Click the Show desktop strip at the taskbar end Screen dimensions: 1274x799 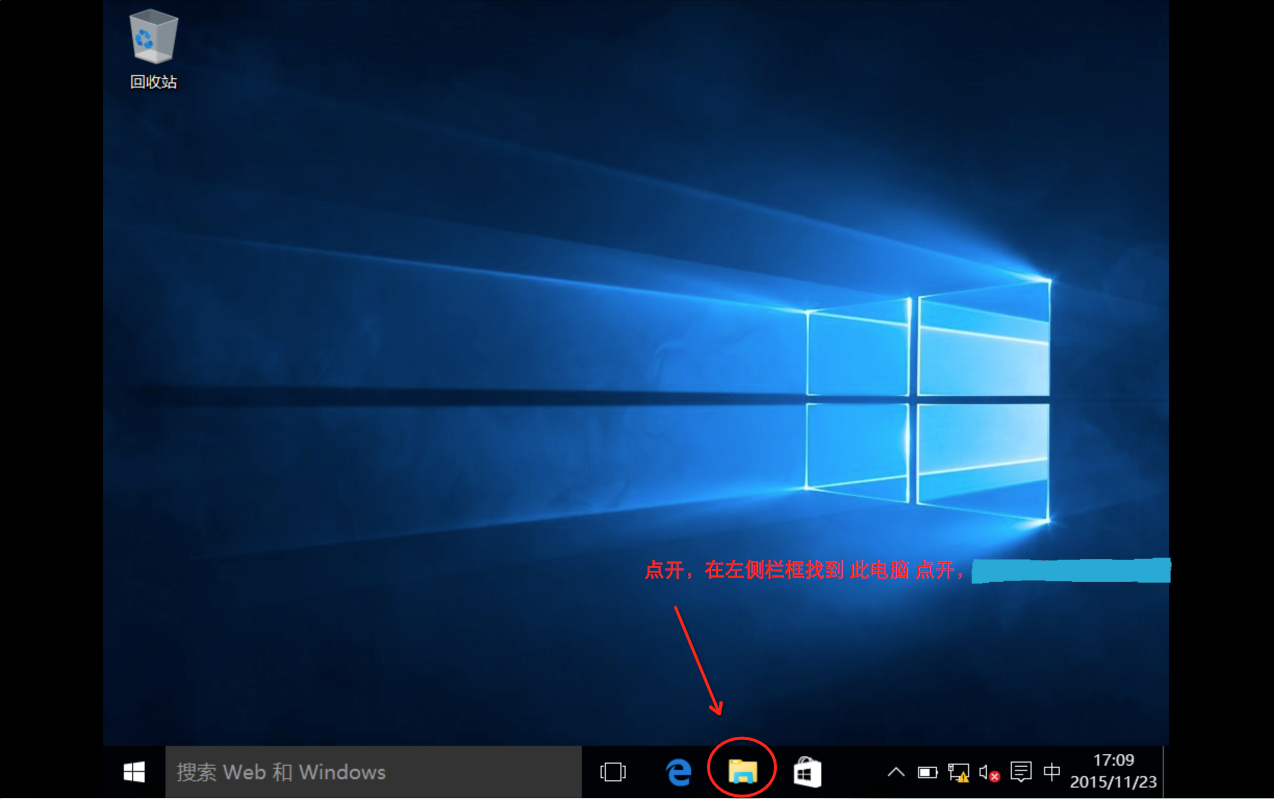[1166, 772]
